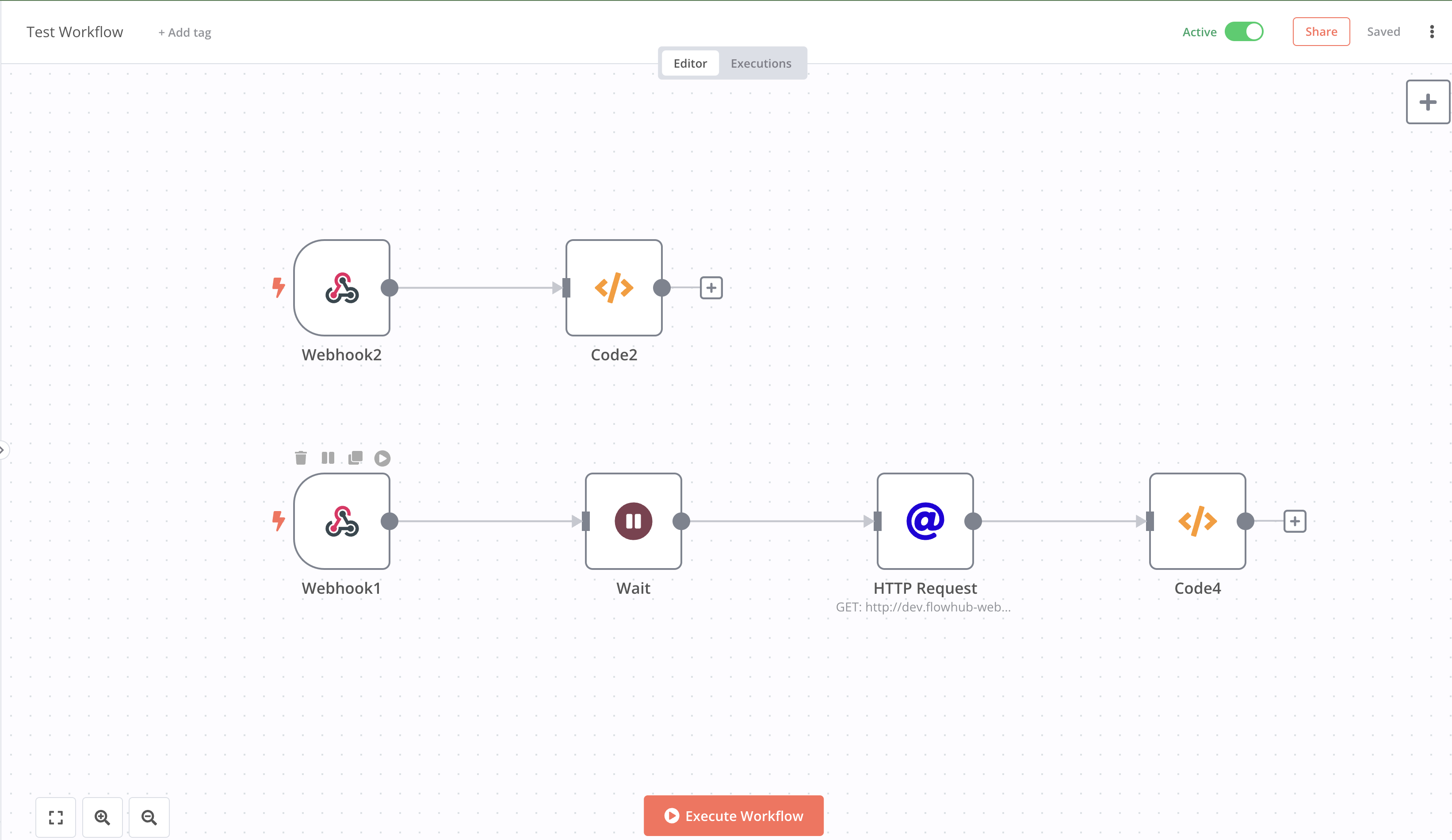The width and height of the screenshot is (1452, 840).
Task: Select the Webhook2 node
Action: pyautogui.click(x=342, y=288)
